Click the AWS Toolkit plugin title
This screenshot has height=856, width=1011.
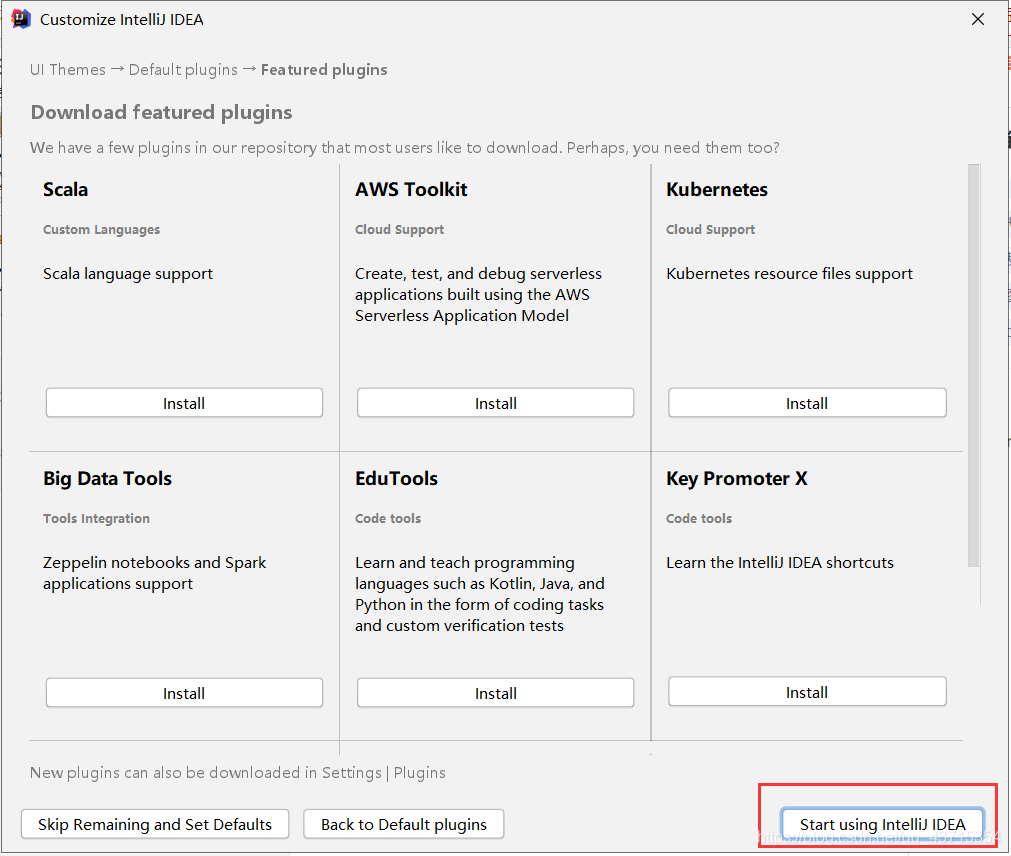(x=411, y=190)
